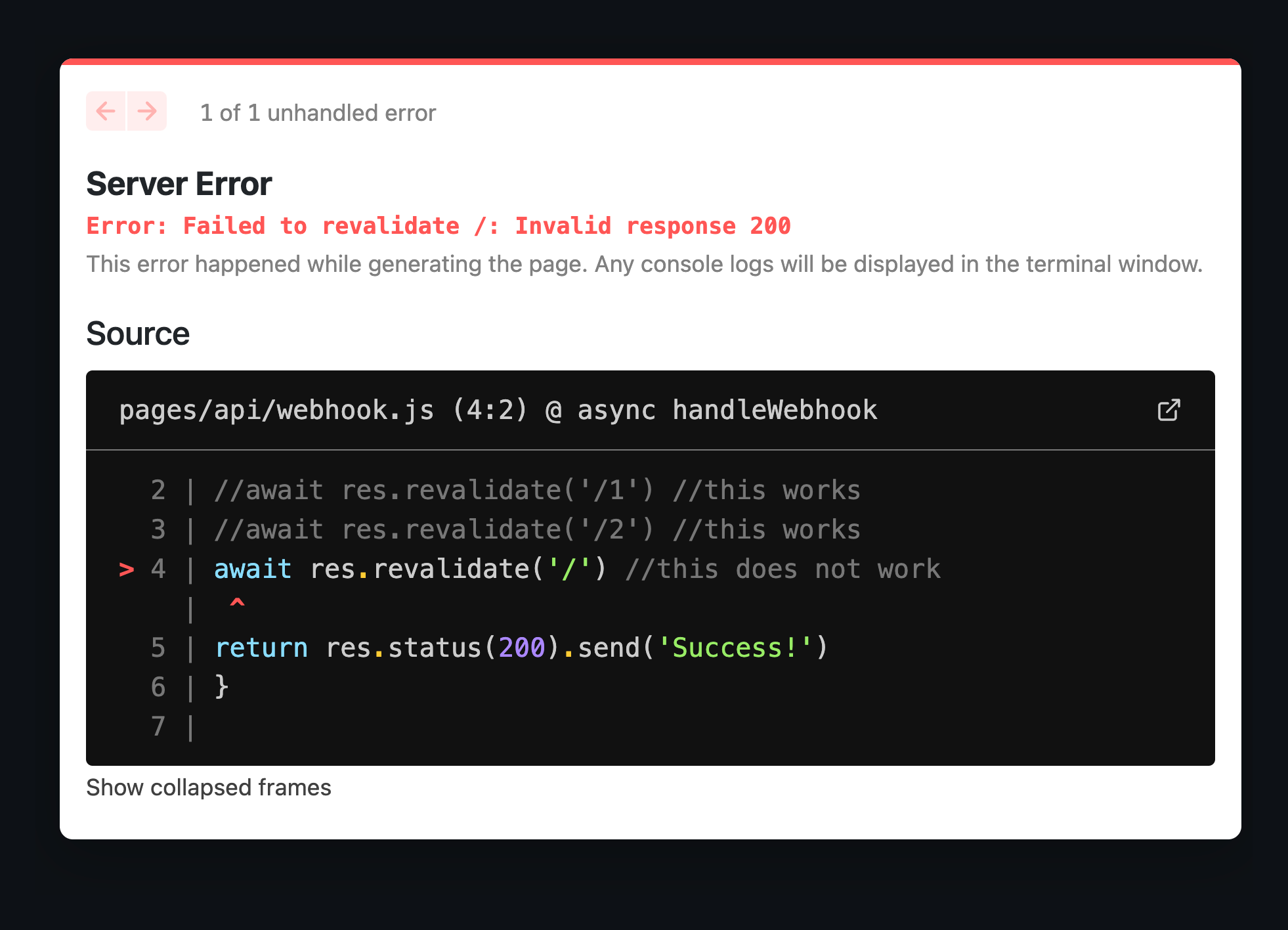Click the '1 of 1 unhandled error' counter

318,113
